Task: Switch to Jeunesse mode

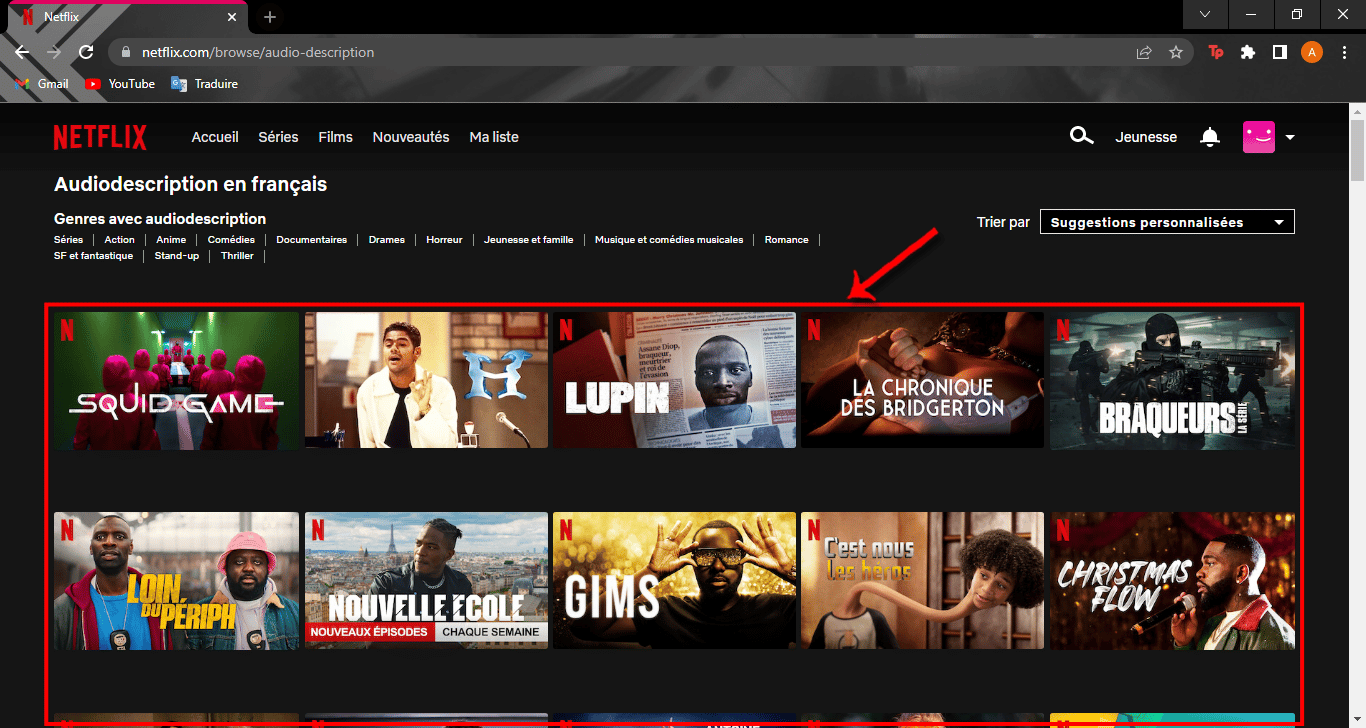Action: 1146,137
